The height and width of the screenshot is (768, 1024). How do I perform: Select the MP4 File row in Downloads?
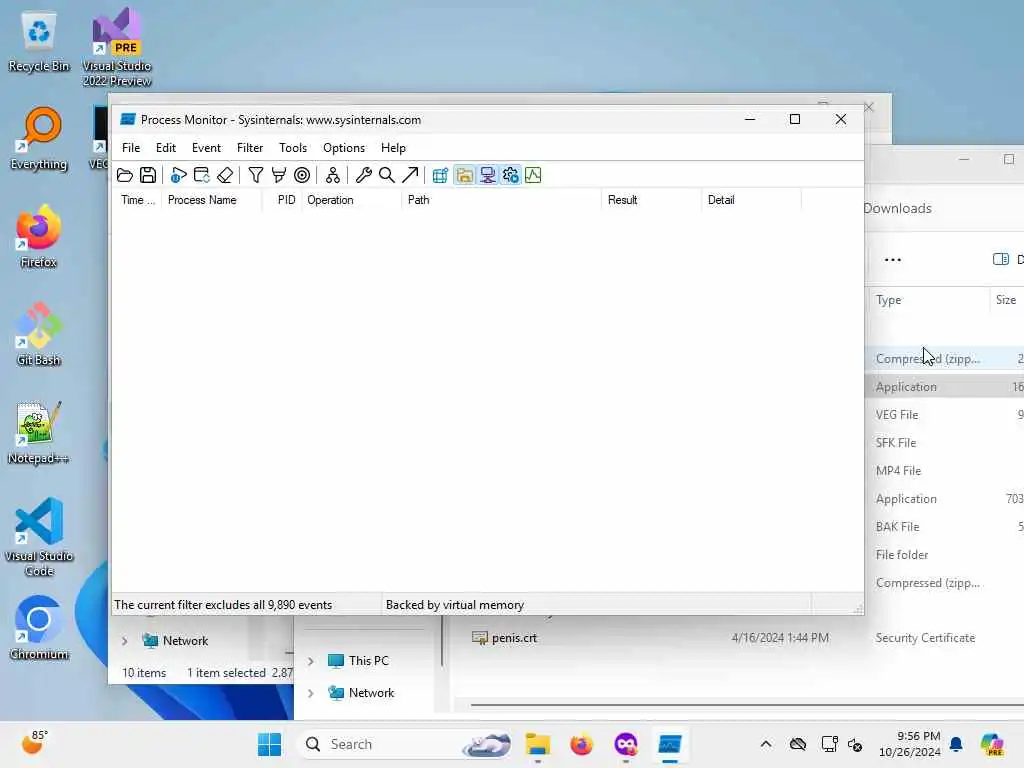[945, 471]
